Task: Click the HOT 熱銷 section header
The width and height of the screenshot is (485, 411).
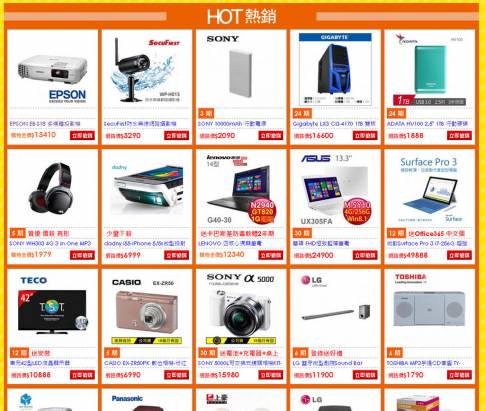Action: coord(242,16)
